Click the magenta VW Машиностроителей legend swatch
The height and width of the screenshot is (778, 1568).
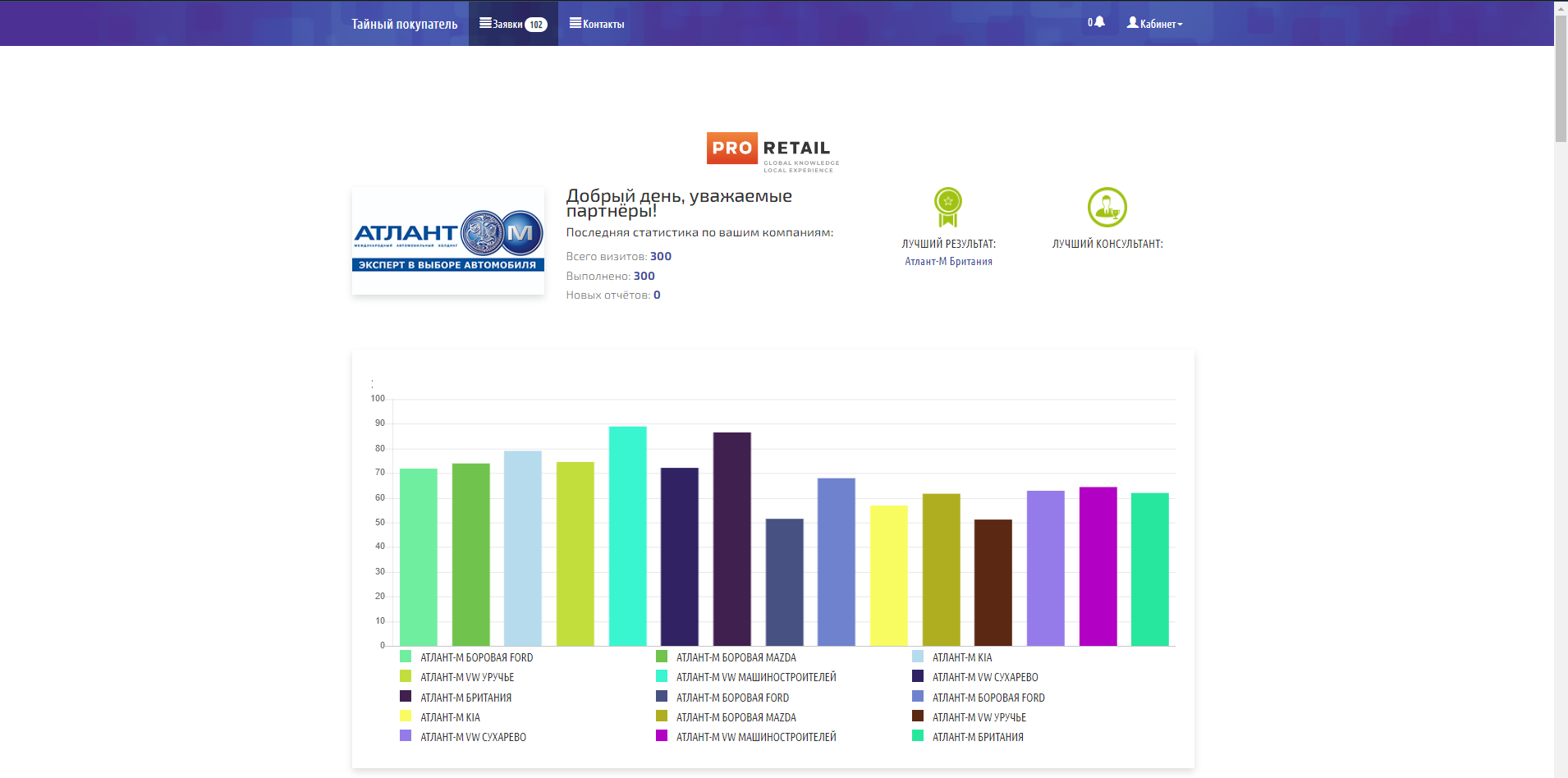662,736
